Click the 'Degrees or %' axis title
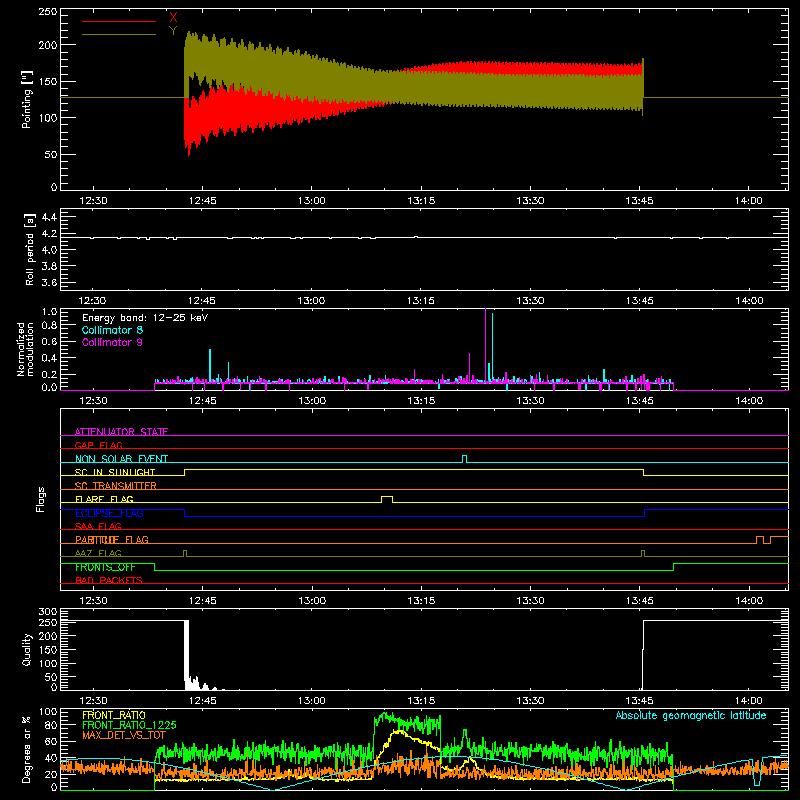Image resolution: width=800 pixels, height=800 pixels. pos(27,749)
